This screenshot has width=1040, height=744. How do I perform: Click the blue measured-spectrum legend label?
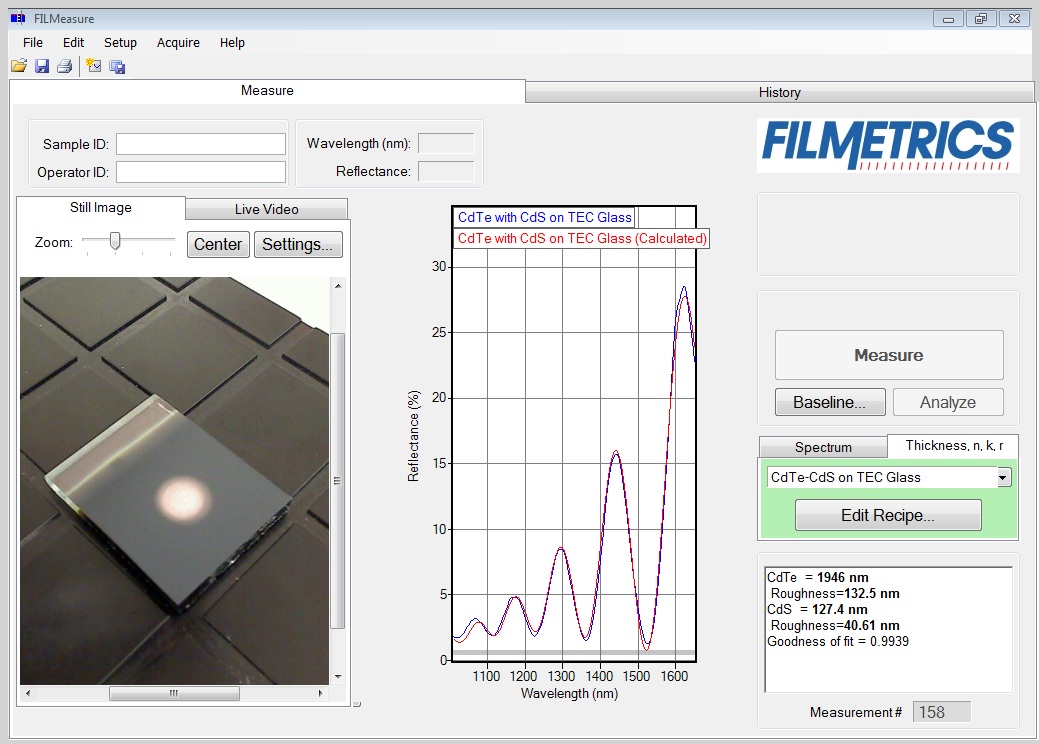click(x=545, y=217)
